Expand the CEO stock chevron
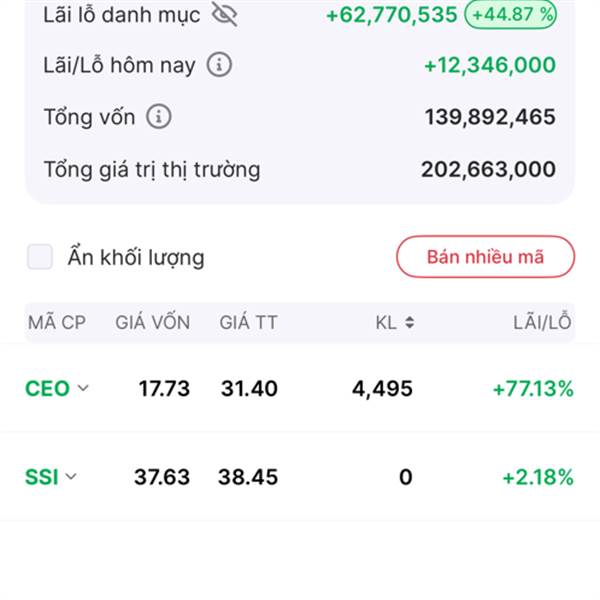This screenshot has height=600, width=600. 83,388
